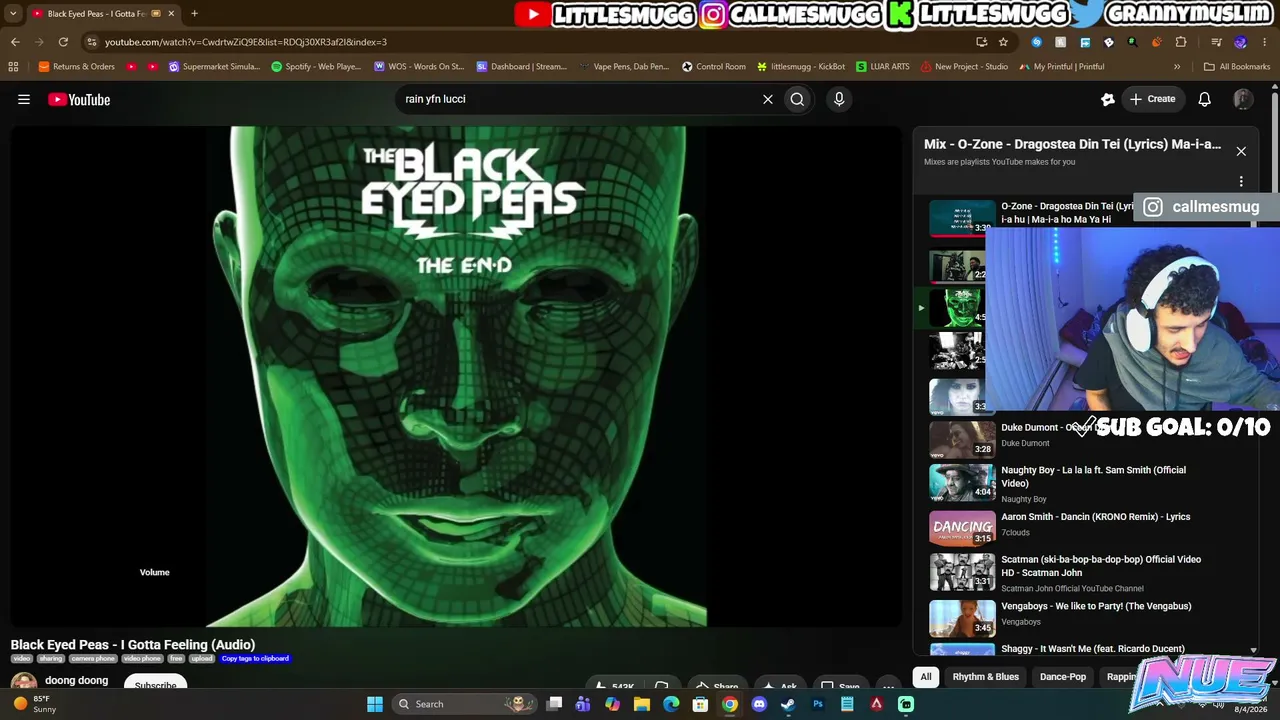Open YouTube notifications bell
Viewport: 1280px width, 720px height.
tap(1205, 99)
